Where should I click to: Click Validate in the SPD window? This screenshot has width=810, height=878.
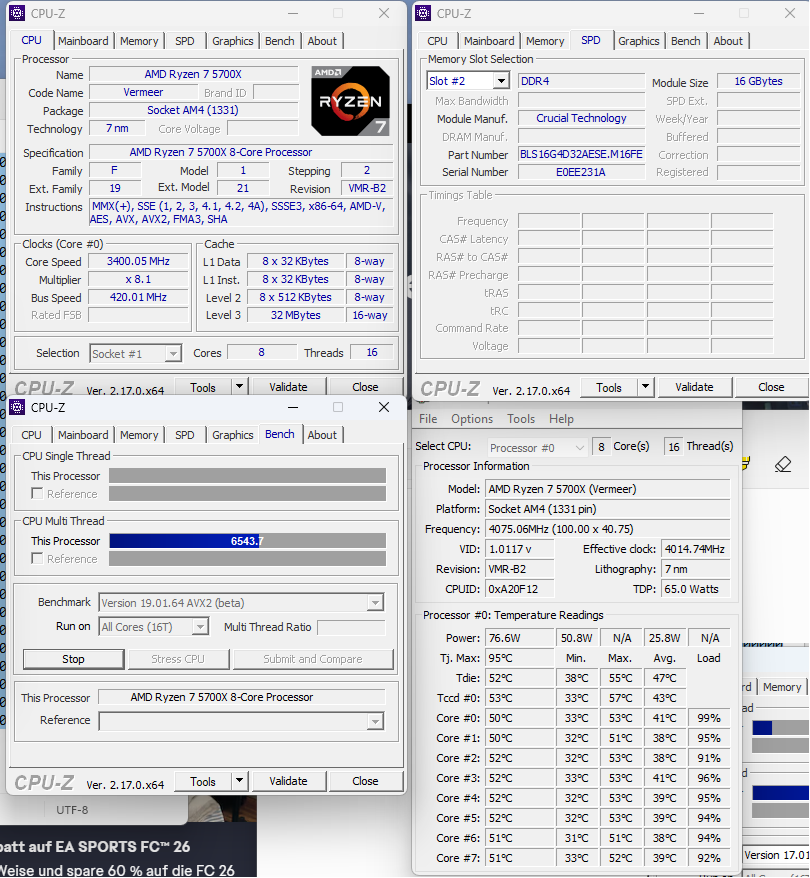coord(694,387)
